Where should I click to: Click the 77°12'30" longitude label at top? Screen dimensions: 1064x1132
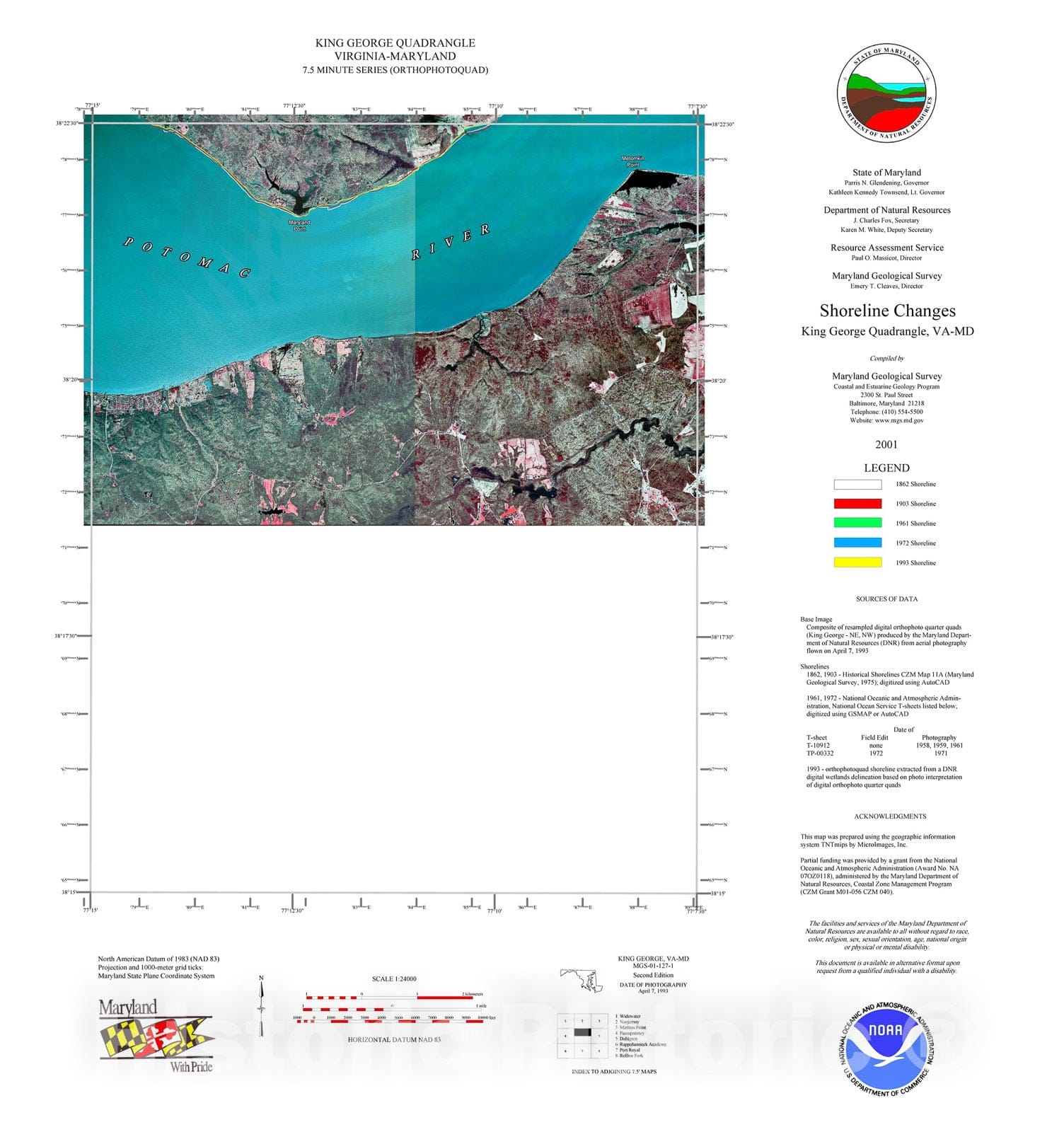[294, 106]
